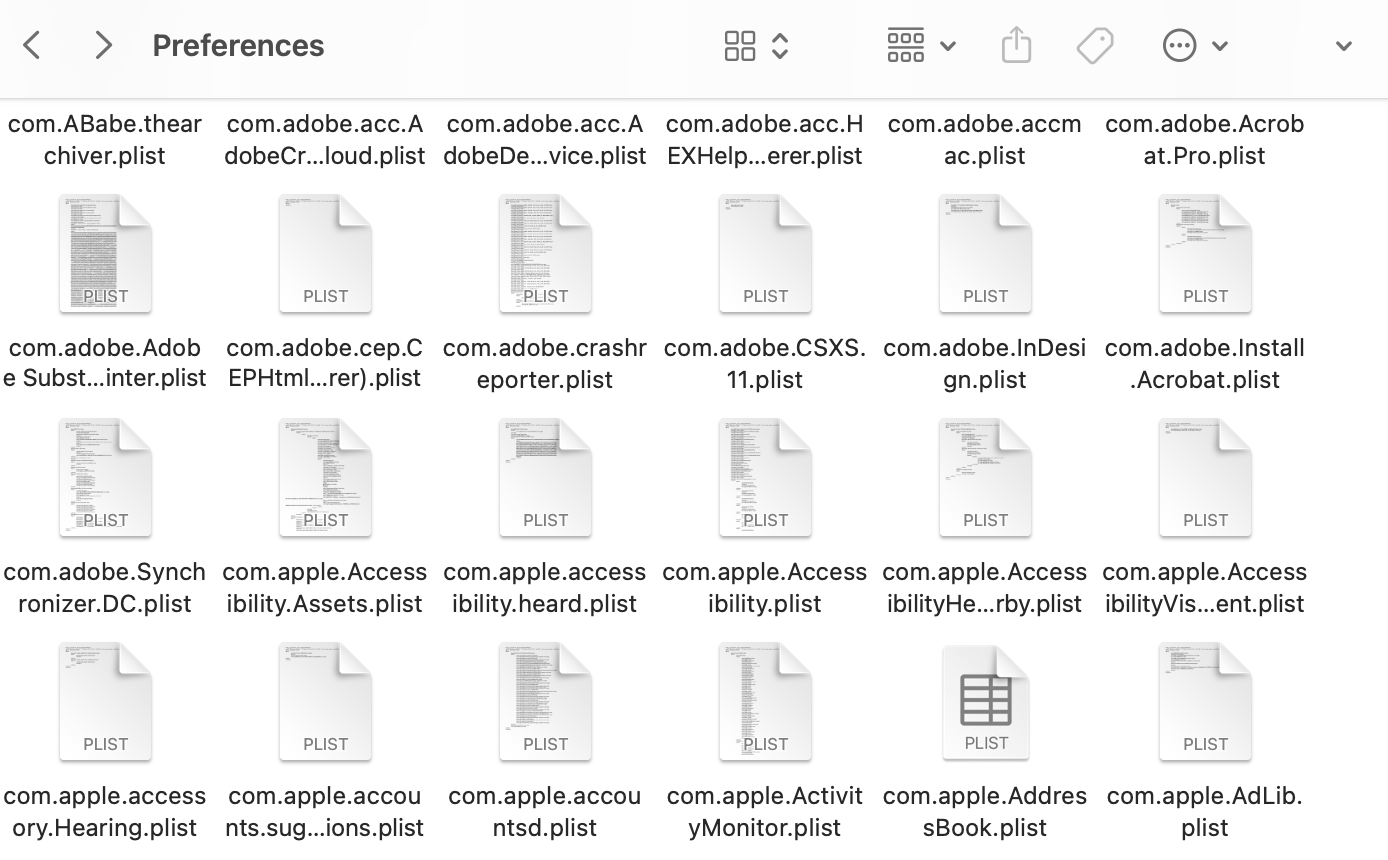Navigate back using the Back arrow

click(31, 45)
